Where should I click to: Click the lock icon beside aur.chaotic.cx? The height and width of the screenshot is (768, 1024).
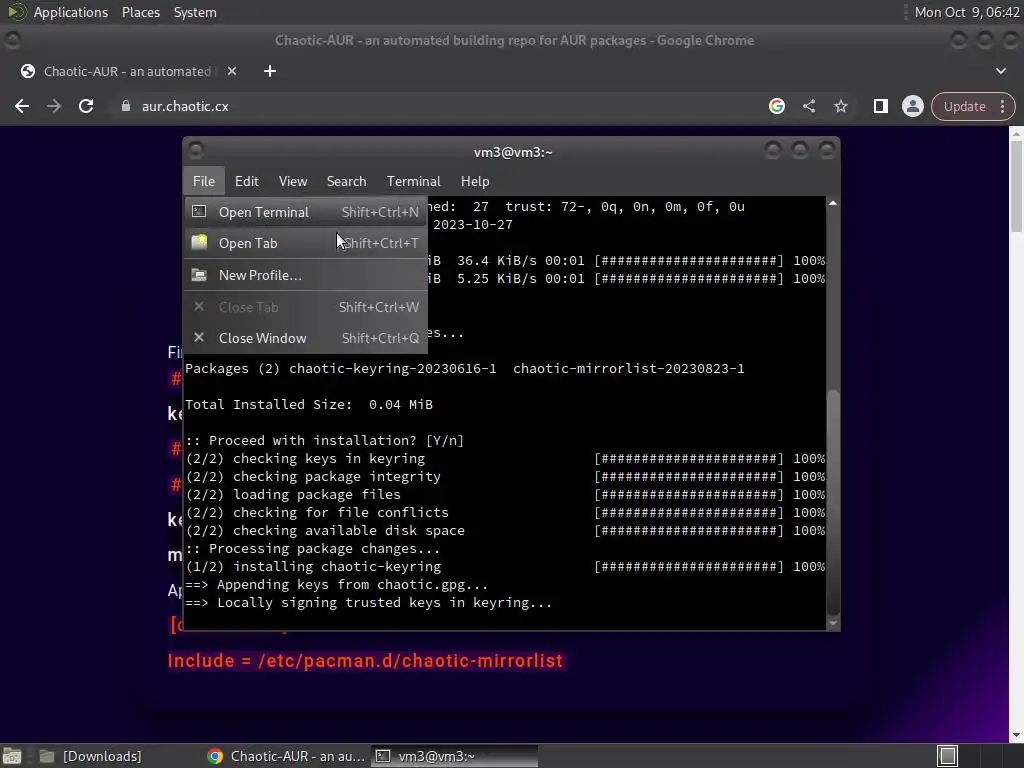[x=126, y=106]
